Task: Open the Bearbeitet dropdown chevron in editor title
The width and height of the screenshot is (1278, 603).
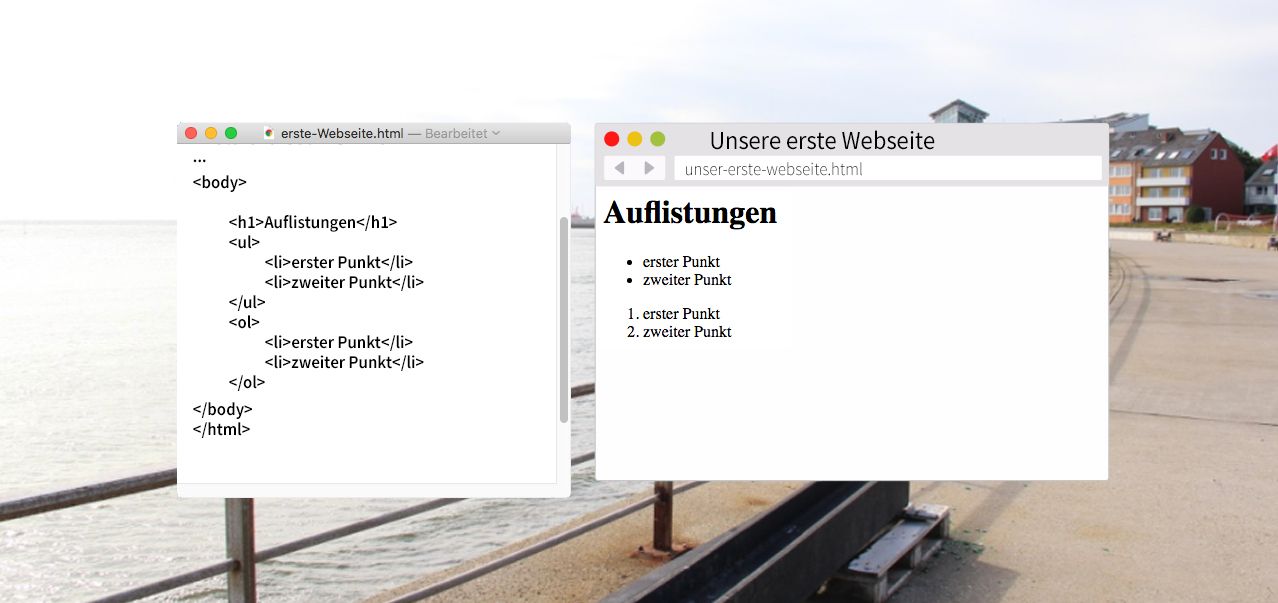Action: [496, 133]
